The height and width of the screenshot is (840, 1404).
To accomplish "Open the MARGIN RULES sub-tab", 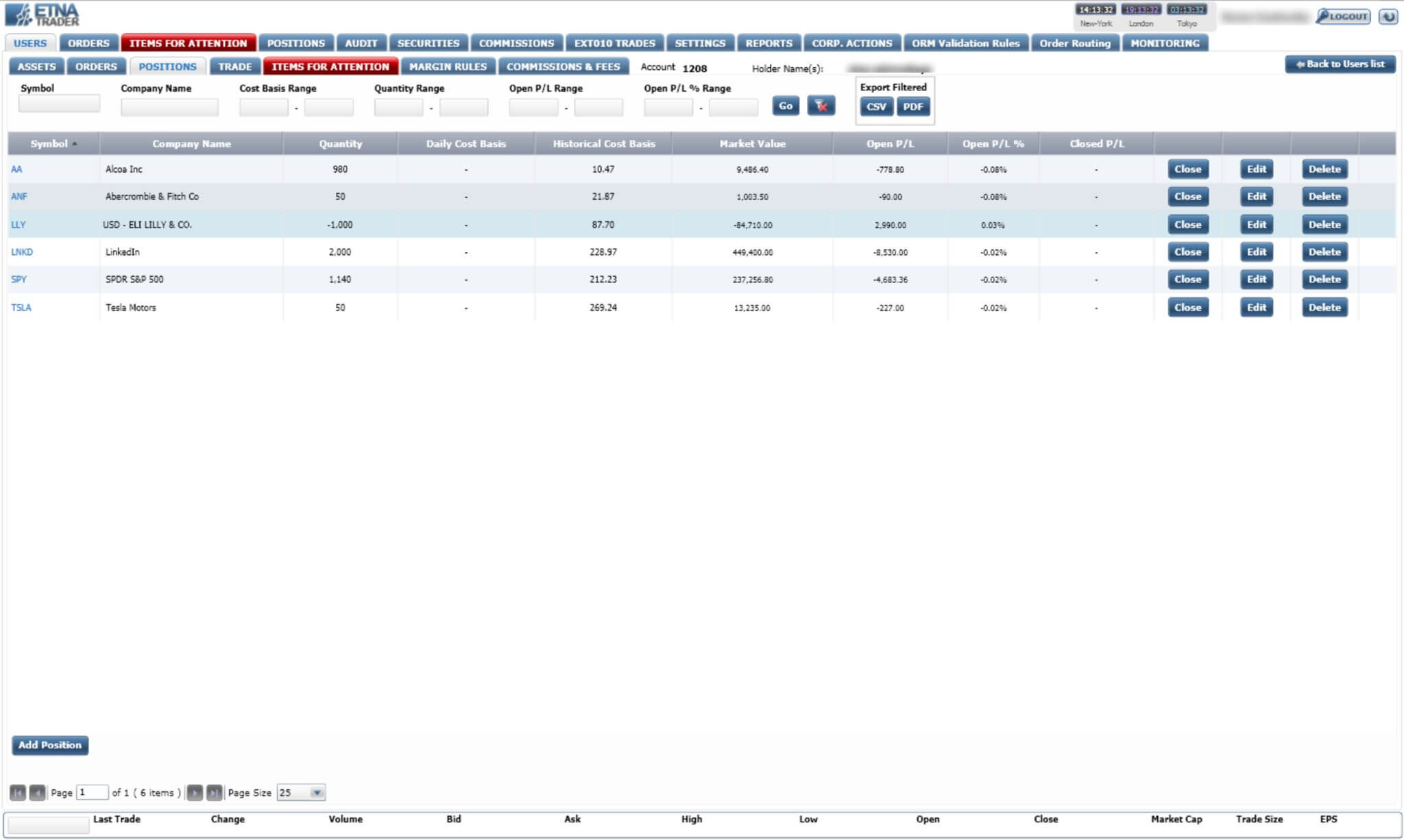I will tap(448, 66).
